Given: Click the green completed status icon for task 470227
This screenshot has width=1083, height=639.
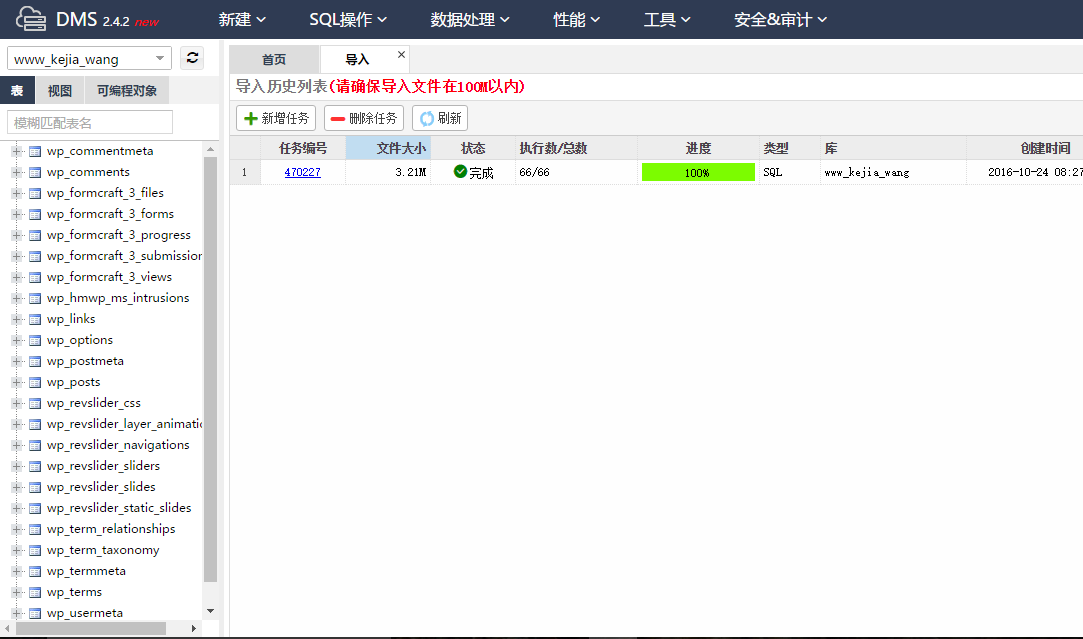Looking at the screenshot, I should [x=459, y=171].
